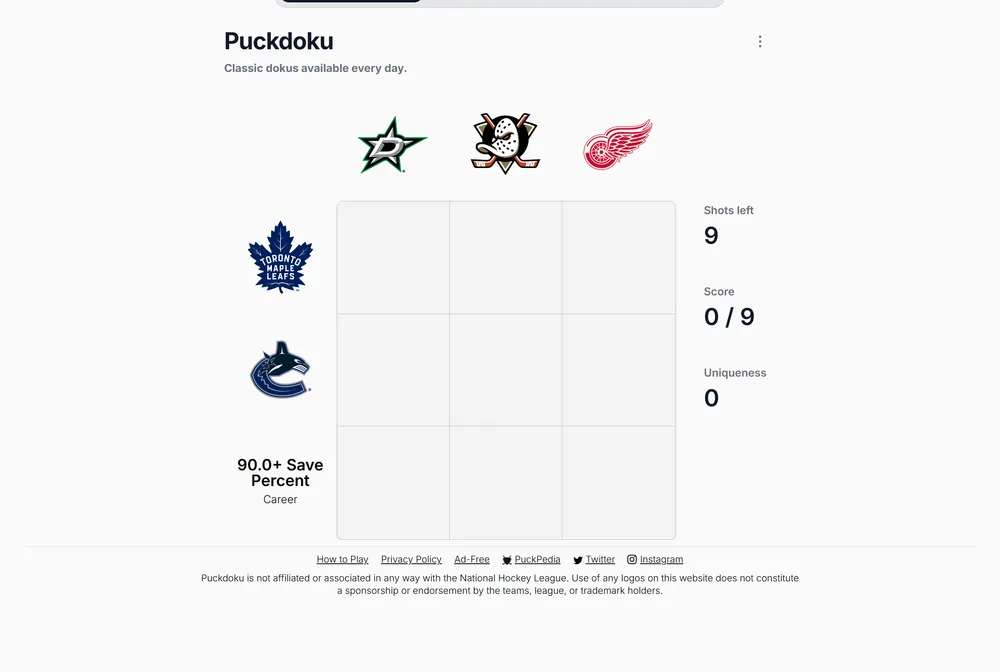Select the Maple Leafs and Ducks cell

(506, 258)
